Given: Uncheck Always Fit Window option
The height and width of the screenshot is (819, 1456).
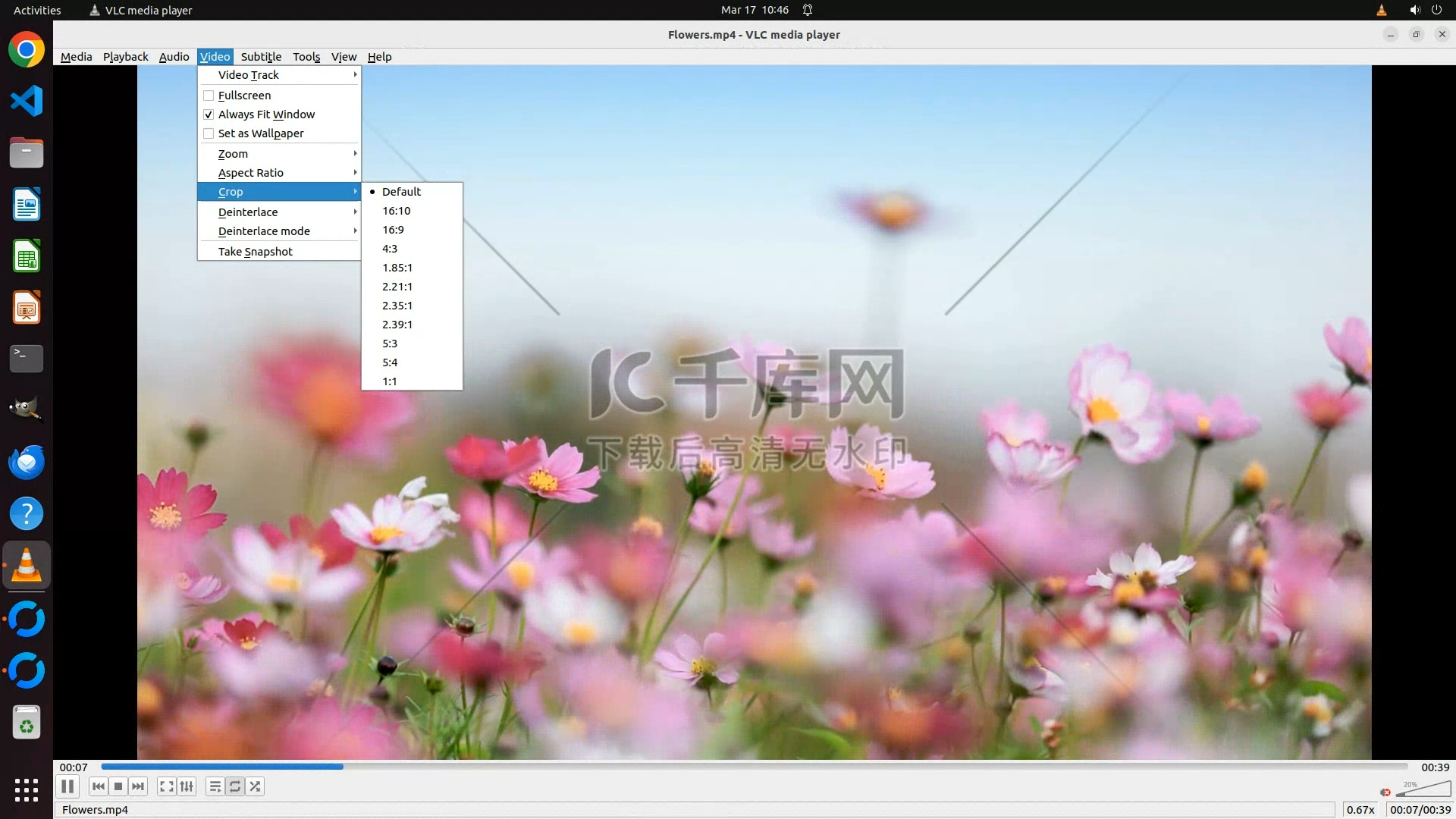Looking at the screenshot, I should (x=209, y=115).
